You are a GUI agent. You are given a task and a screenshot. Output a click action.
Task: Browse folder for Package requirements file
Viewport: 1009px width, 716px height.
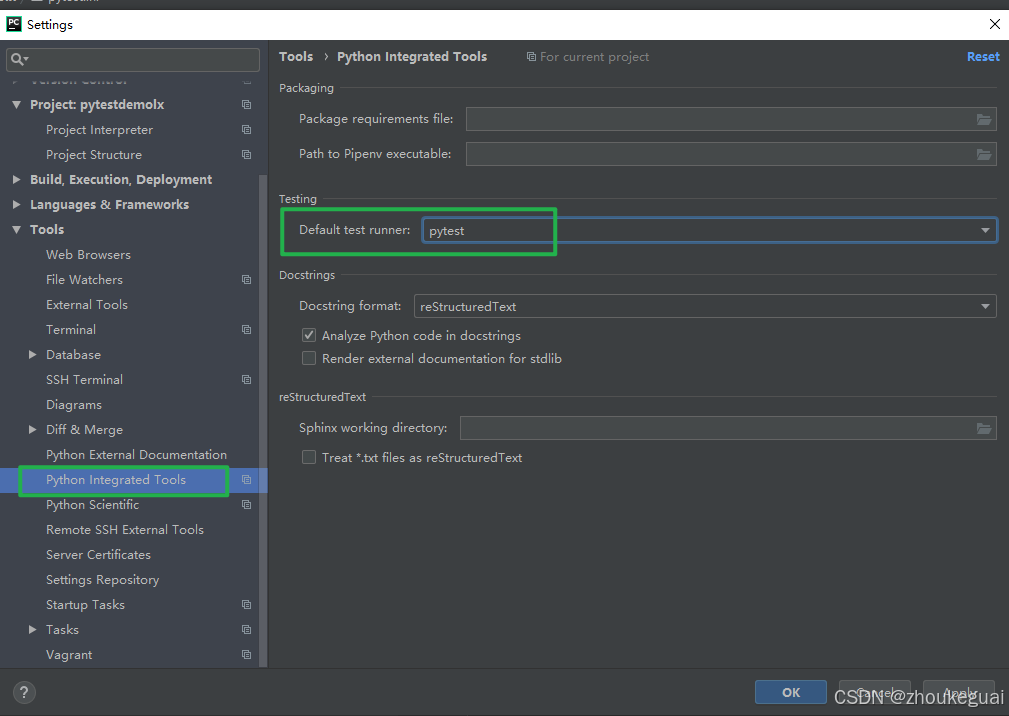coord(984,119)
